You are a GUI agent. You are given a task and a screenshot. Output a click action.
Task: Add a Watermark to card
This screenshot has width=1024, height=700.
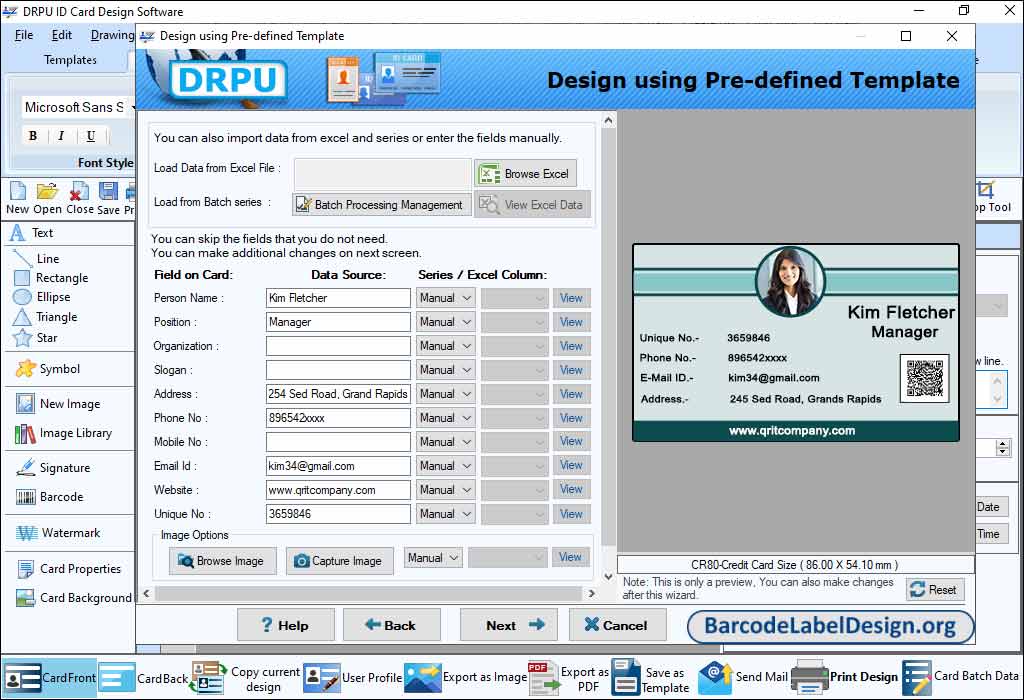pos(58,533)
